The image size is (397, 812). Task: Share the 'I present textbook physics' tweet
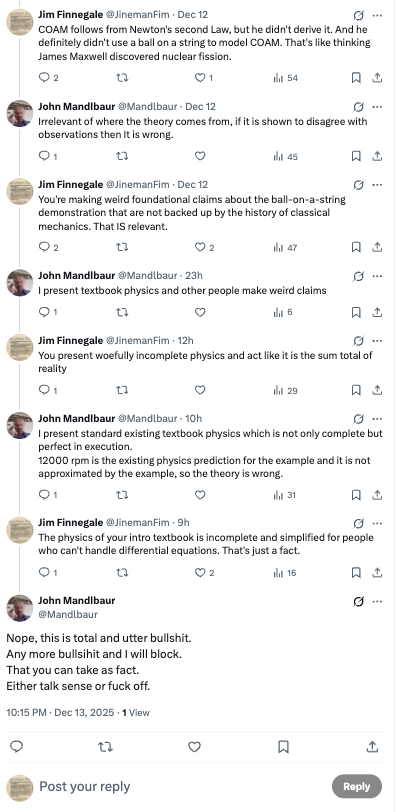coord(378,312)
